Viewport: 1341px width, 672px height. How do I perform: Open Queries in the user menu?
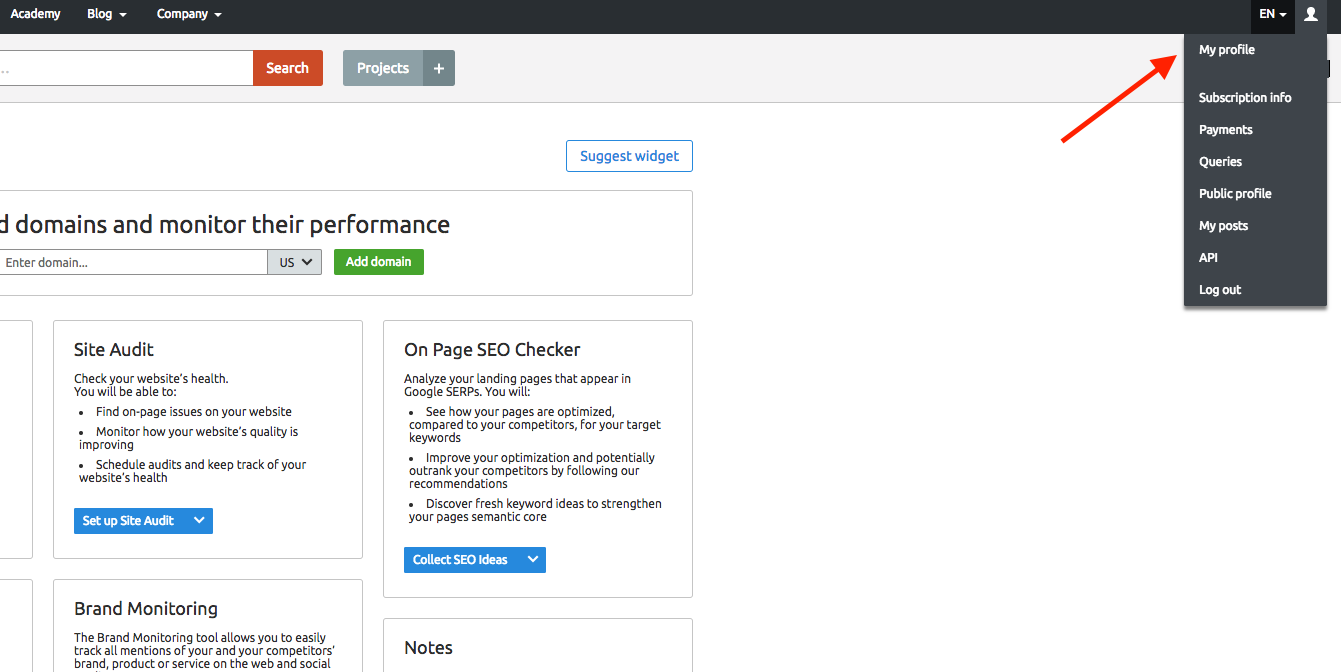click(1221, 162)
